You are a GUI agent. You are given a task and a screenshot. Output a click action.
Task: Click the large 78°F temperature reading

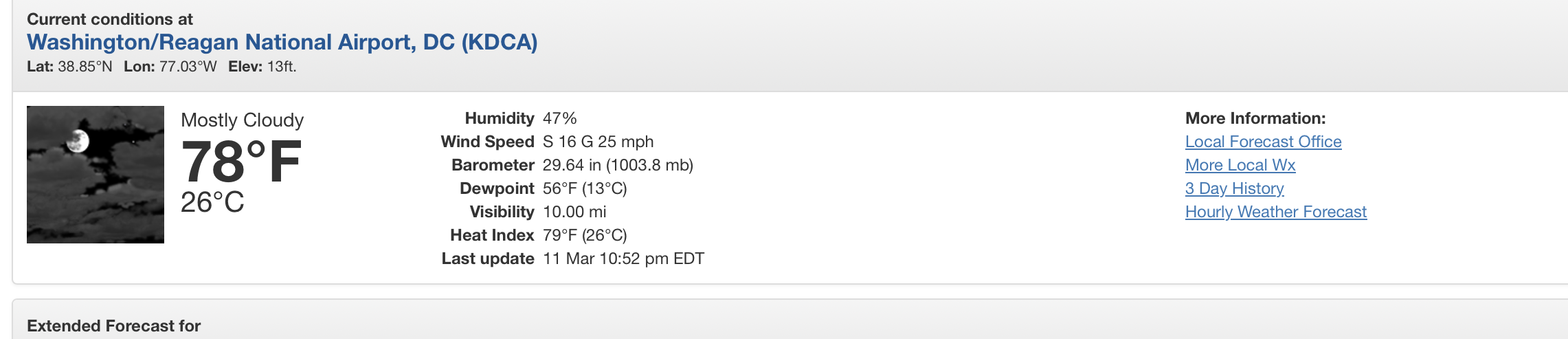(x=240, y=162)
